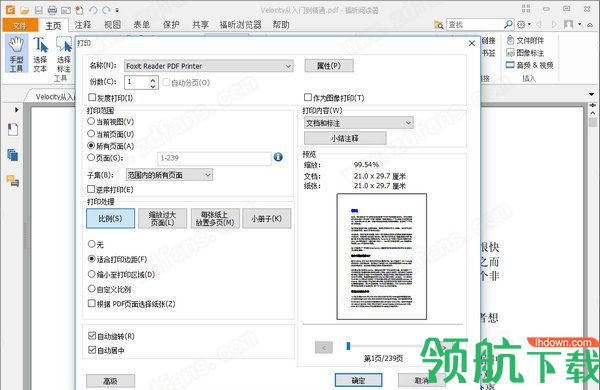Click the search magnifier icon in find box
The image size is (600, 390).
[x=508, y=24]
